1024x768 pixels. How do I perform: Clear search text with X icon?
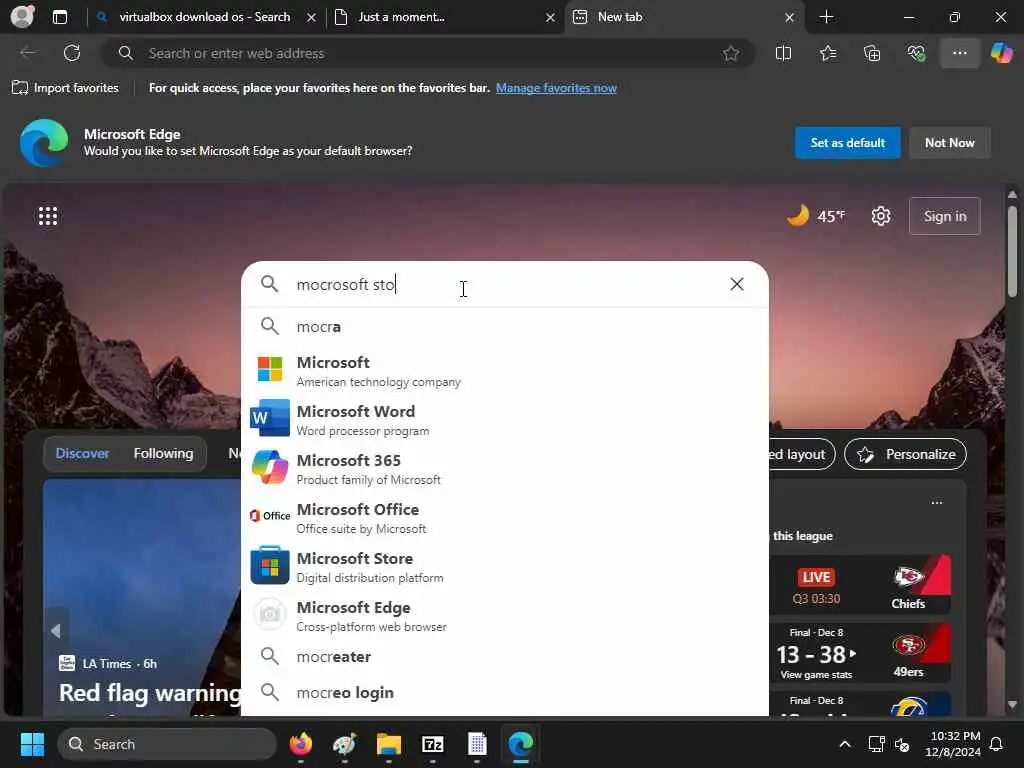tap(737, 284)
